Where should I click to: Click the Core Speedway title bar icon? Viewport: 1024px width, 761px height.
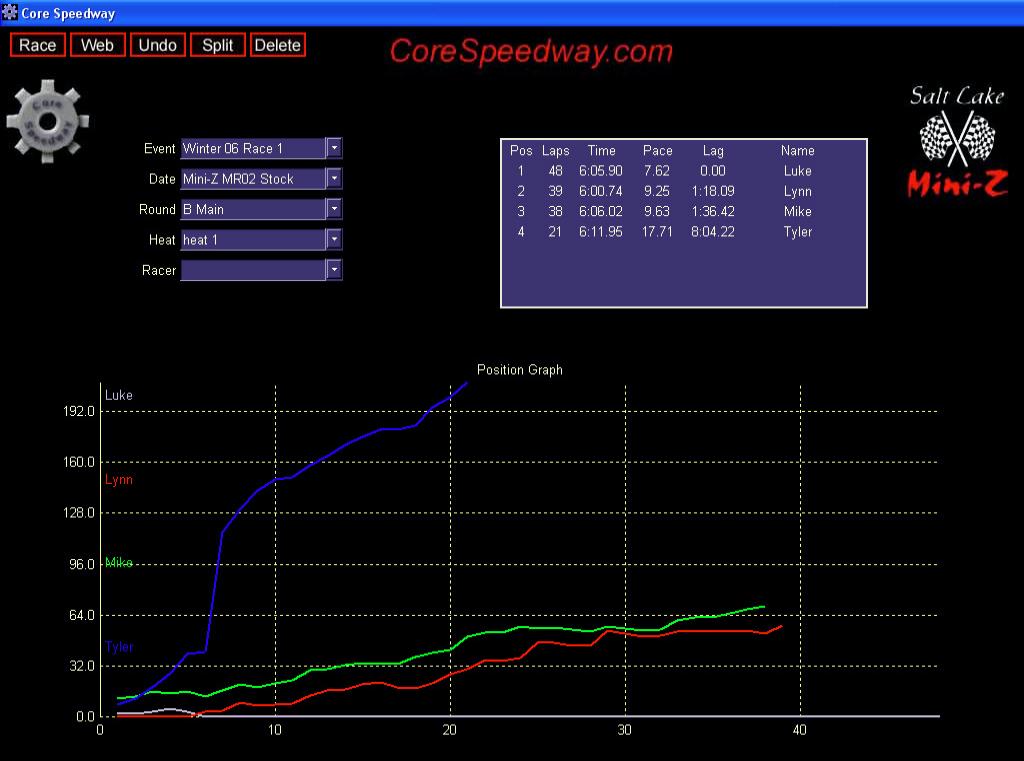click(9, 12)
